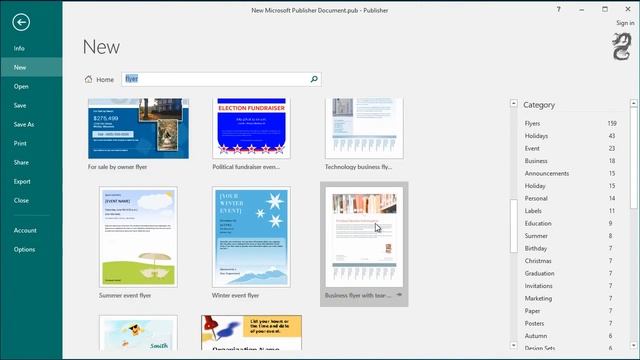Image resolution: width=640 pixels, height=360 pixels.
Task: Click category list scrollbar down arrow
Action: click(x=633, y=346)
